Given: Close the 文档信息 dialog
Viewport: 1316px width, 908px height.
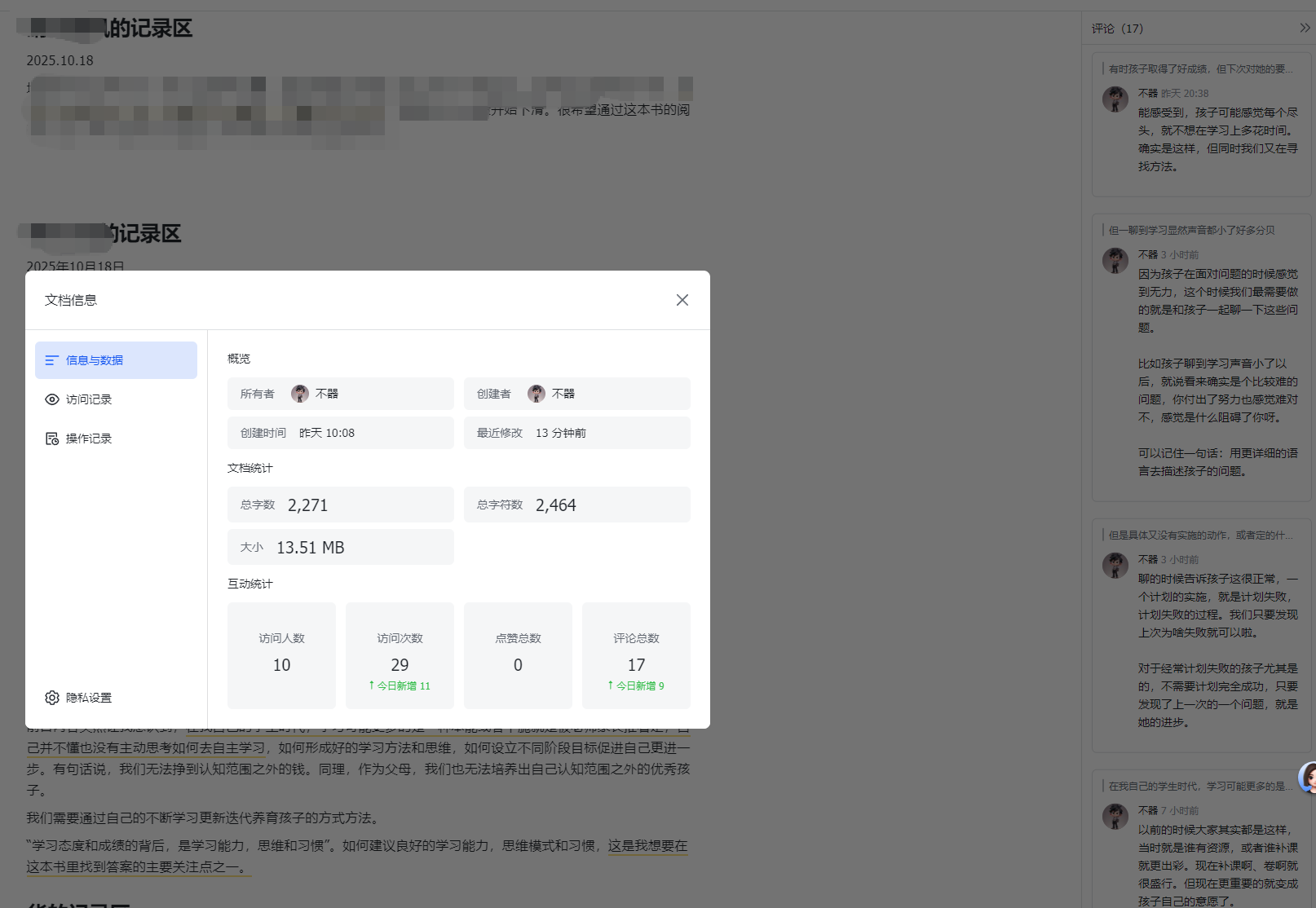Looking at the screenshot, I should pos(682,300).
